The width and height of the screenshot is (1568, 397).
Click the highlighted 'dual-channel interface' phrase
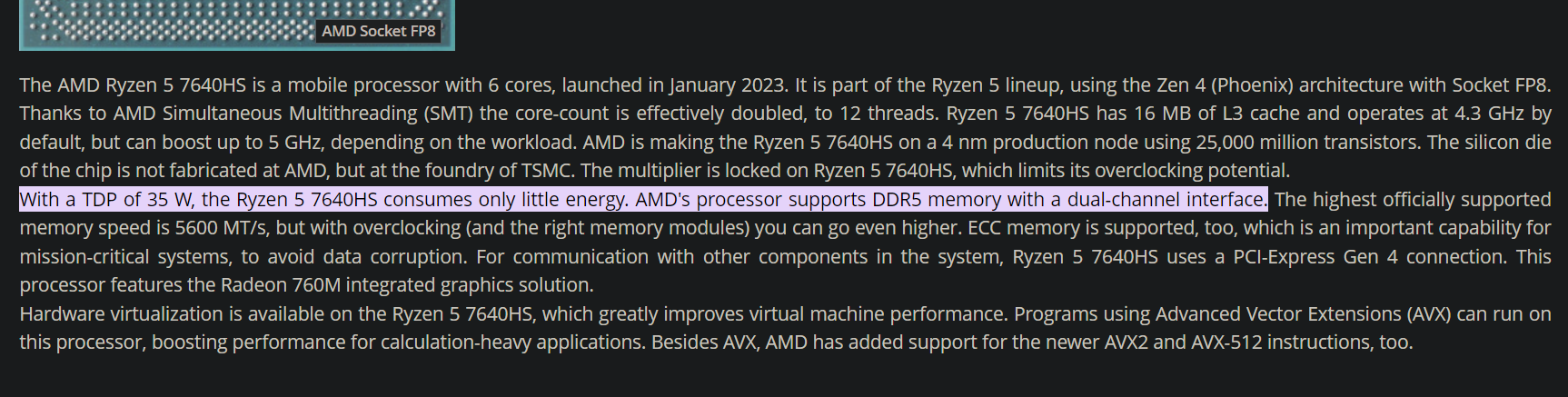tap(1166, 200)
